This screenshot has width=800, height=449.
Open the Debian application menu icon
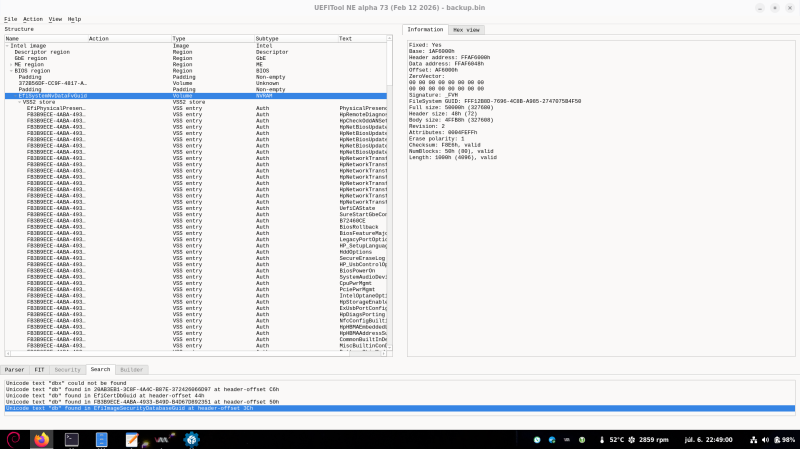[13, 439]
